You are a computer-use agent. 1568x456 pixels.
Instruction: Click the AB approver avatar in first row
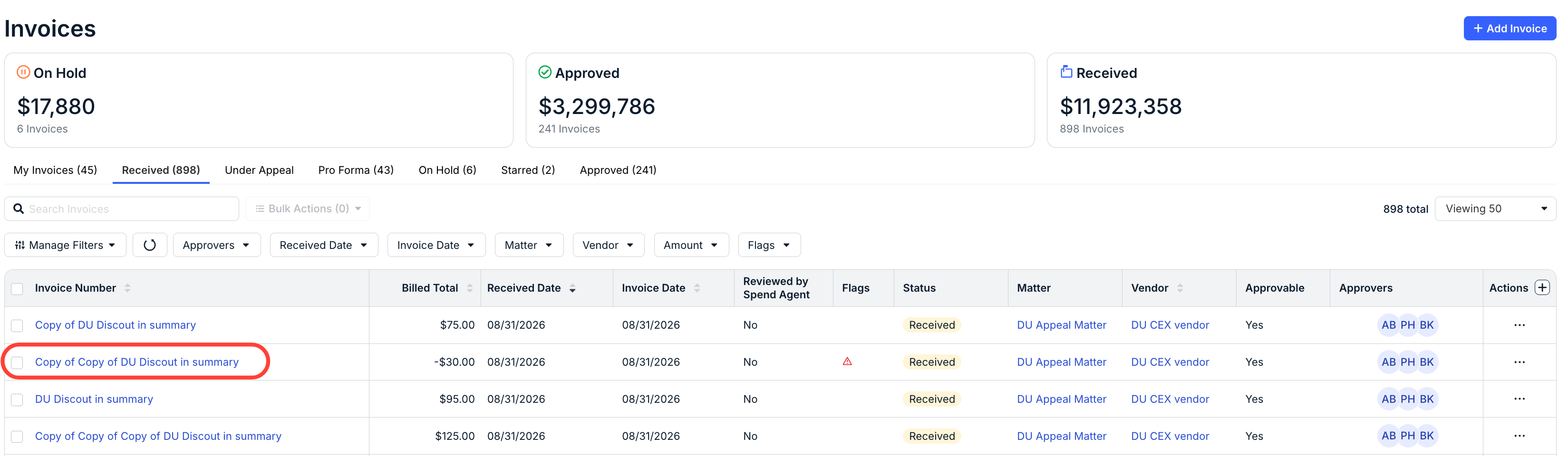point(1388,325)
